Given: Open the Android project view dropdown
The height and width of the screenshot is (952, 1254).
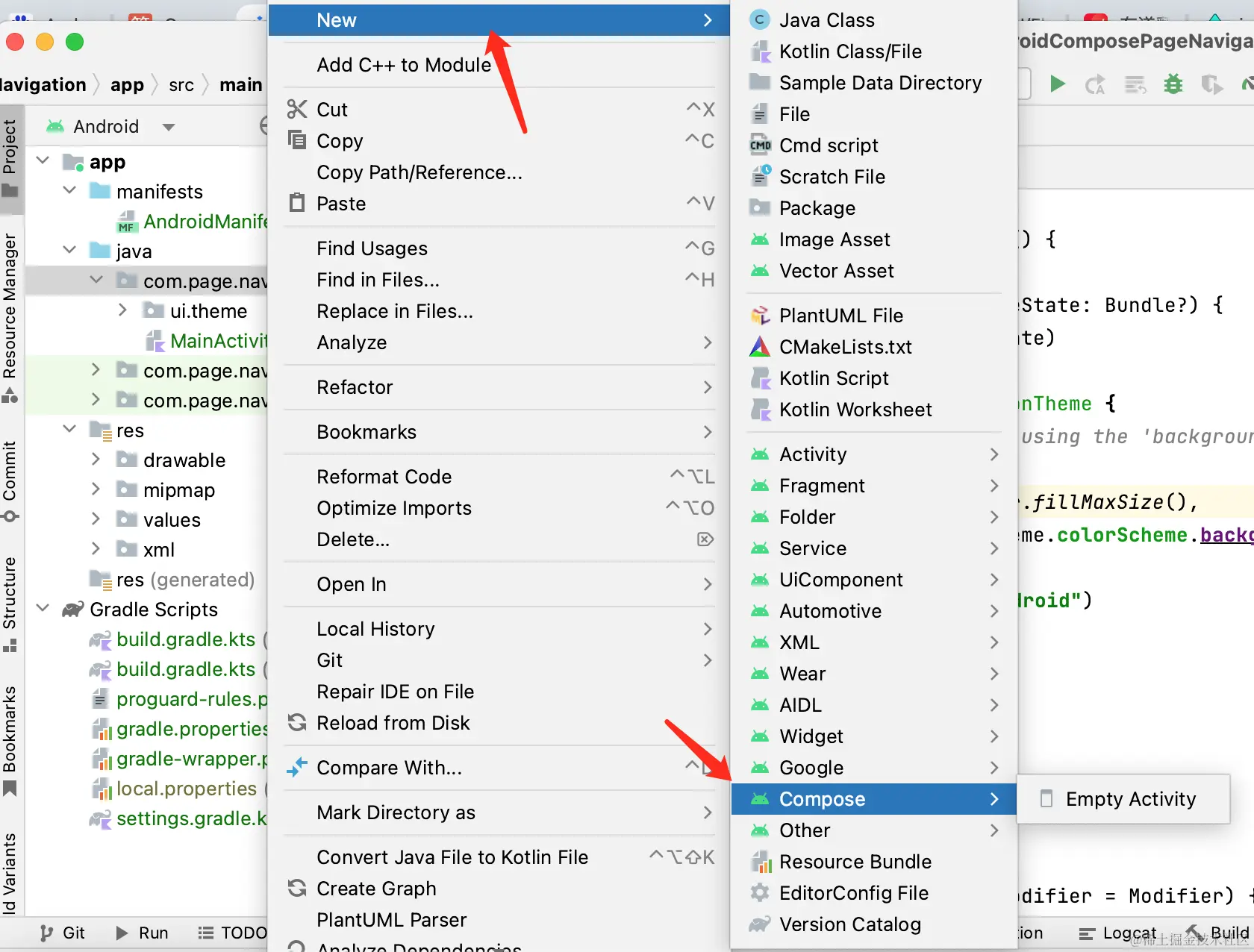Looking at the screenshot, I should click(x=169, y=127).
